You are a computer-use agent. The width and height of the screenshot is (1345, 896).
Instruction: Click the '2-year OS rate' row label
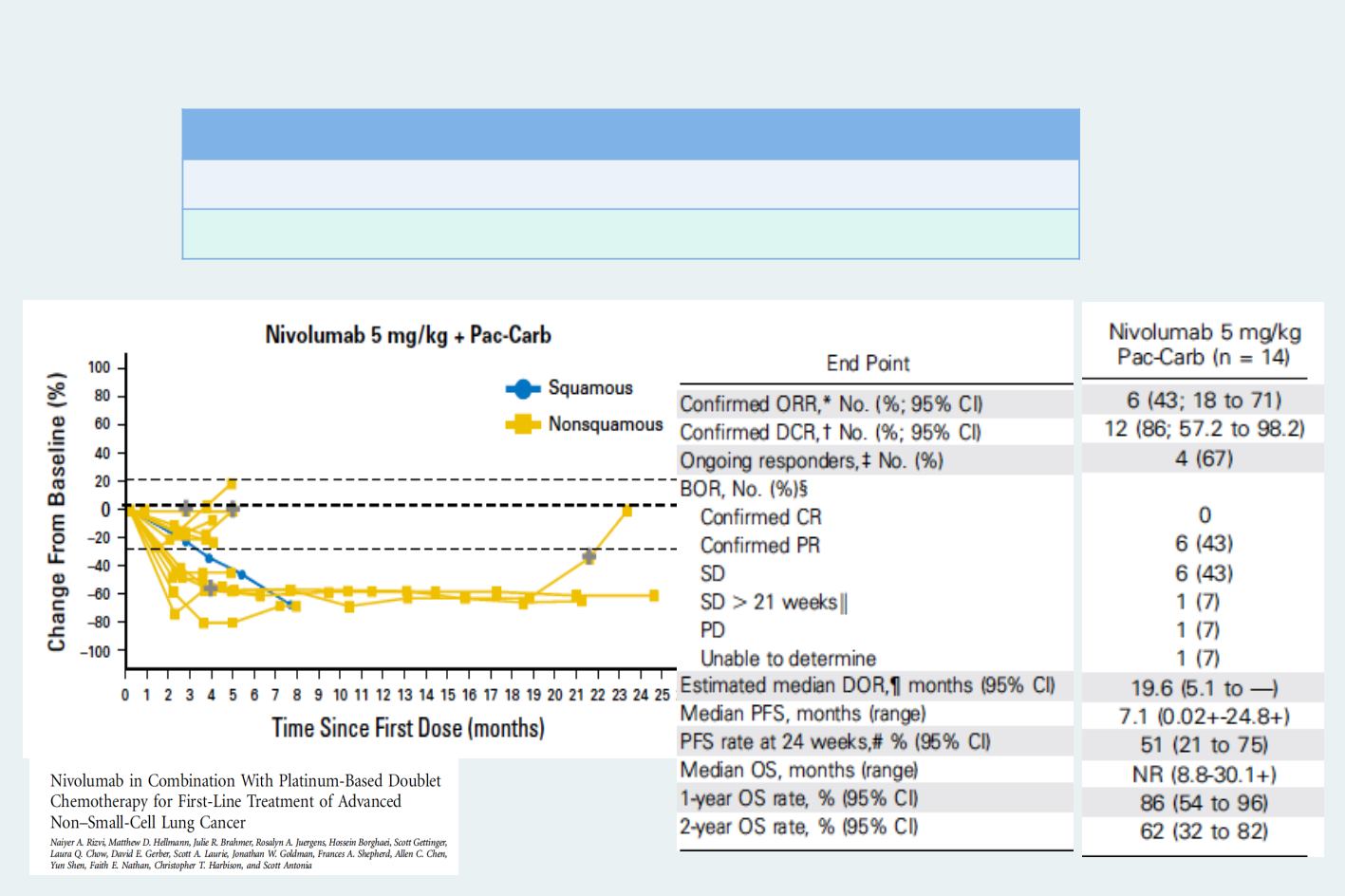[x=799, y=827]
